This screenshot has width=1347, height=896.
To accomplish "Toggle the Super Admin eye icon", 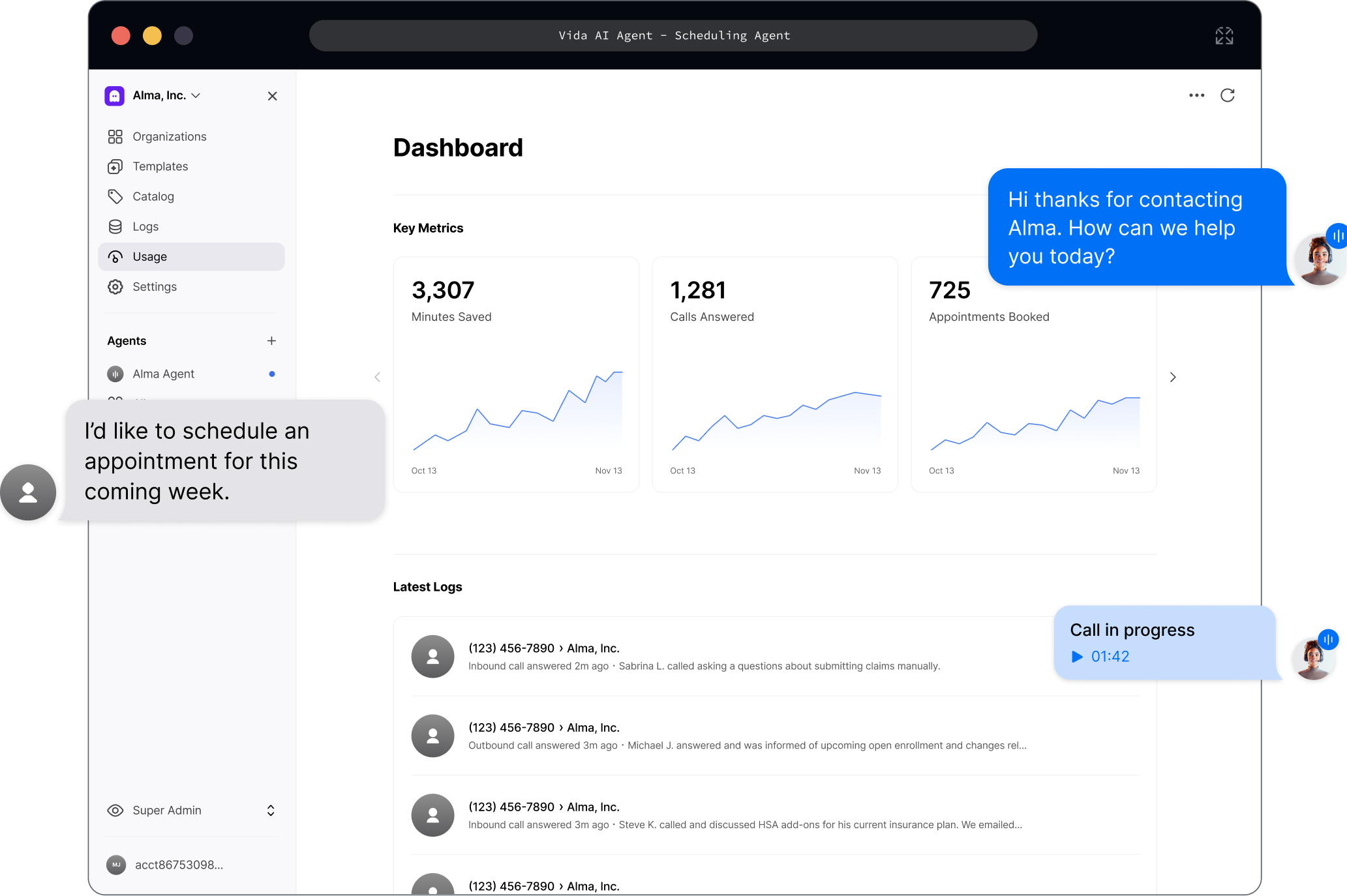I will tap(115, 811).
